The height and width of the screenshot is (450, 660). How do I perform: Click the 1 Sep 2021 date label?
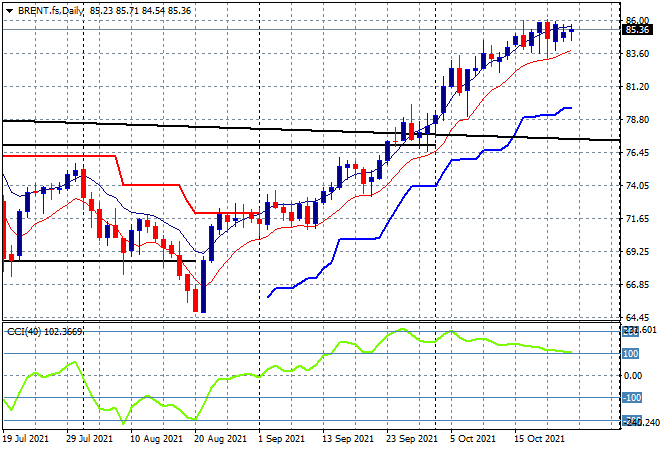coord(281,439)
